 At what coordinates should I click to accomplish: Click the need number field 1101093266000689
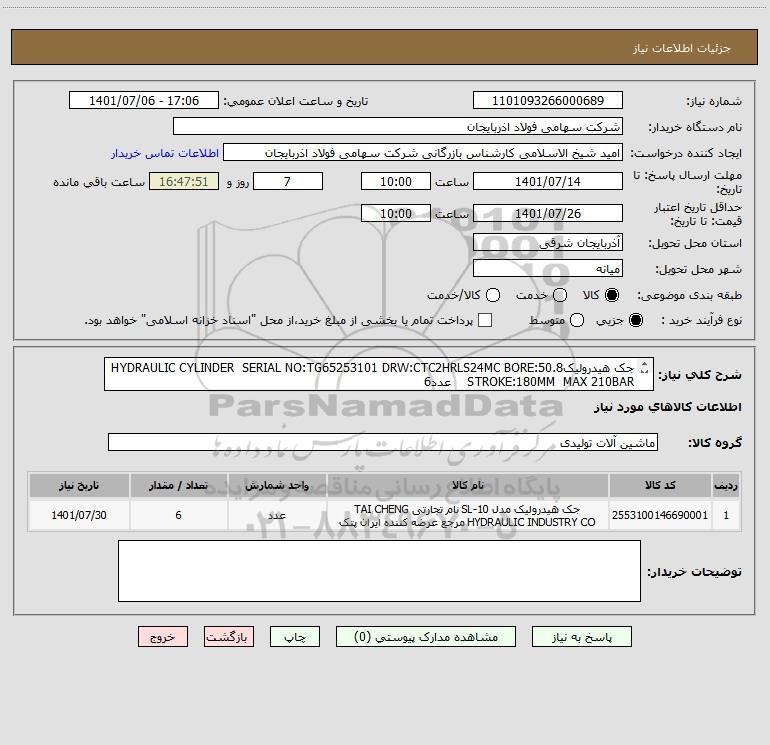[548, 100]
